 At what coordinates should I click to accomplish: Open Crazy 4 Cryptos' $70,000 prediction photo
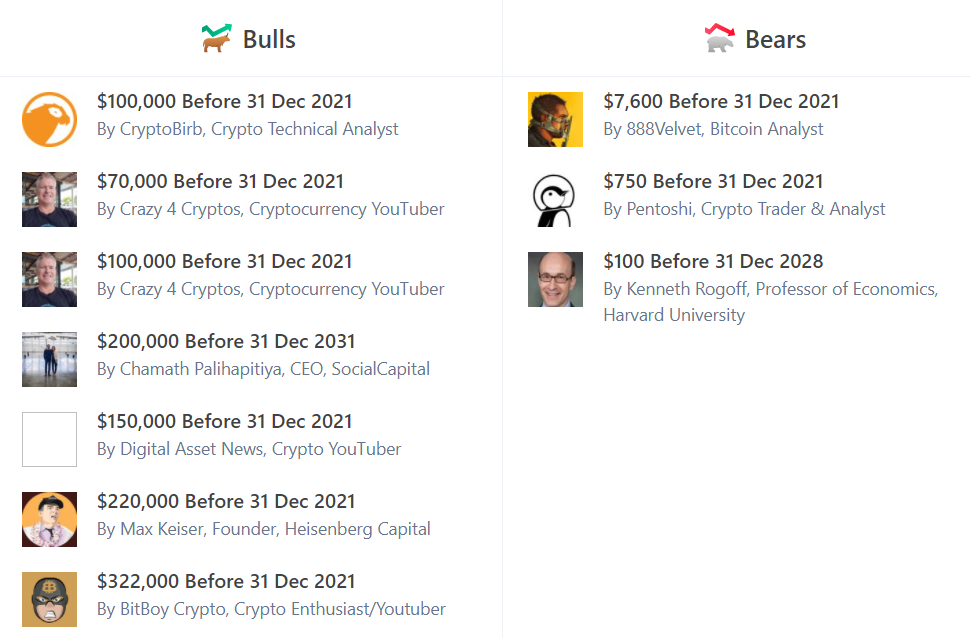pos(50,199)
